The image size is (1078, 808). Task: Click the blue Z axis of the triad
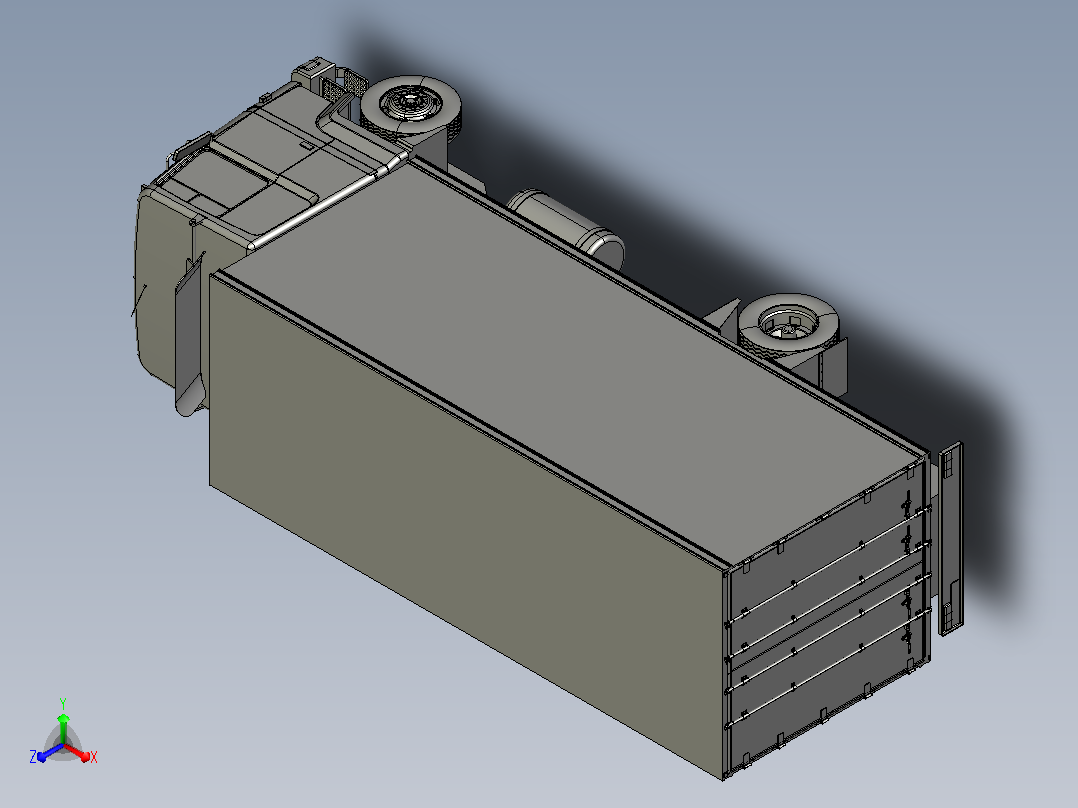tap(50, 752)
